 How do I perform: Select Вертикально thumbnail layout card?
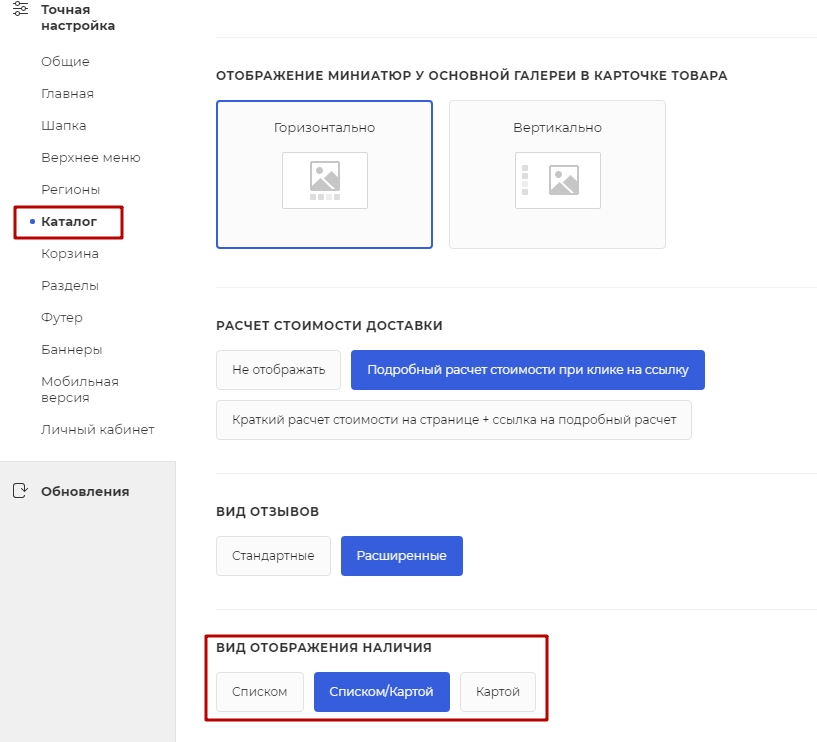557,175
